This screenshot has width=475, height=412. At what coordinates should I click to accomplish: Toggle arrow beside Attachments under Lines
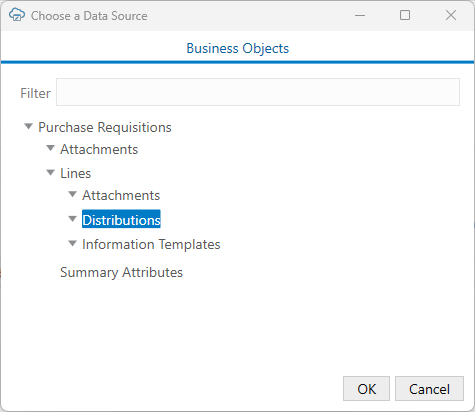click(x=72, y=194)
